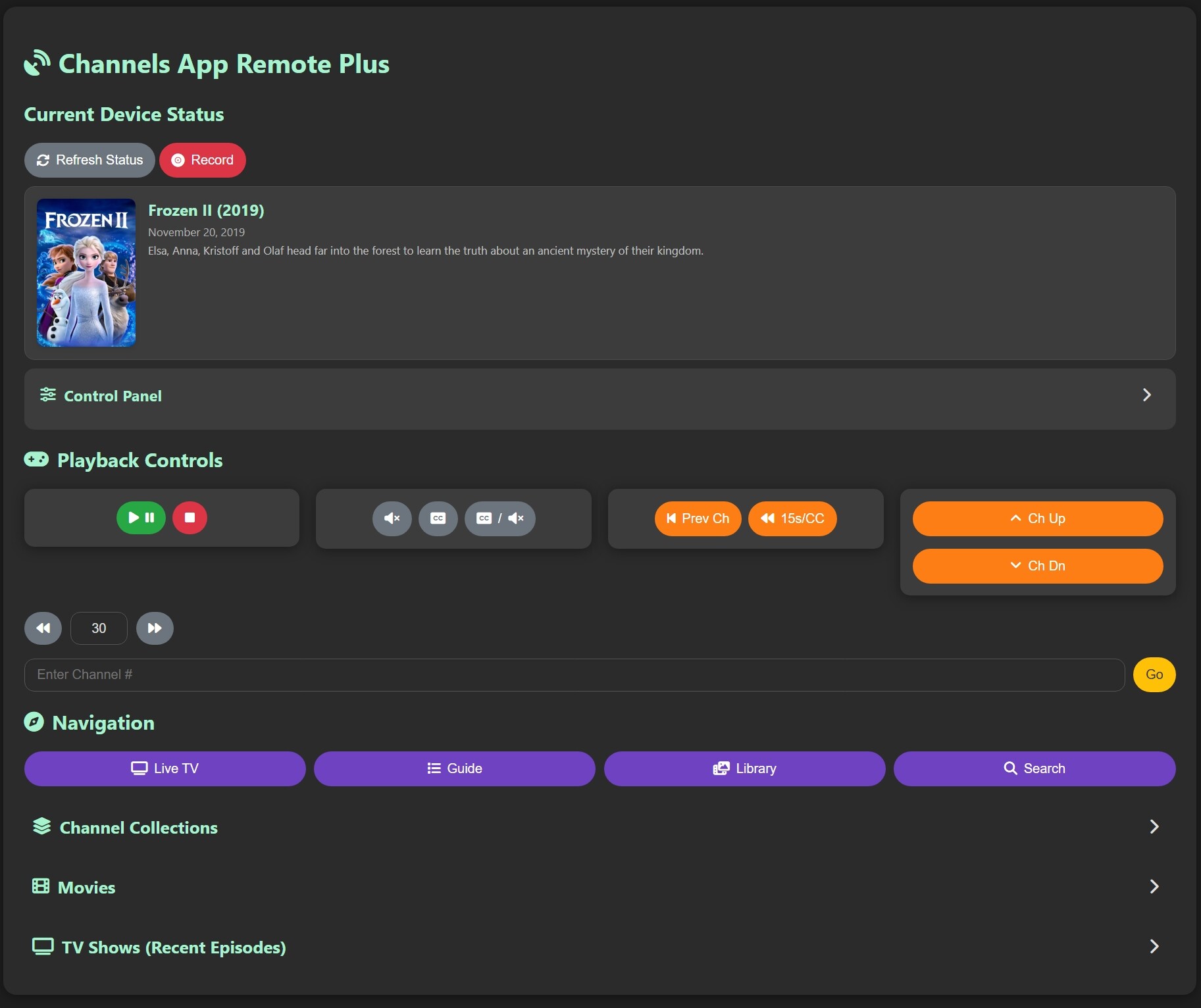This screenshot has width=1201, height=1008.
Task: Toggle mute with the speaker icon
Action: pos(392,518)
